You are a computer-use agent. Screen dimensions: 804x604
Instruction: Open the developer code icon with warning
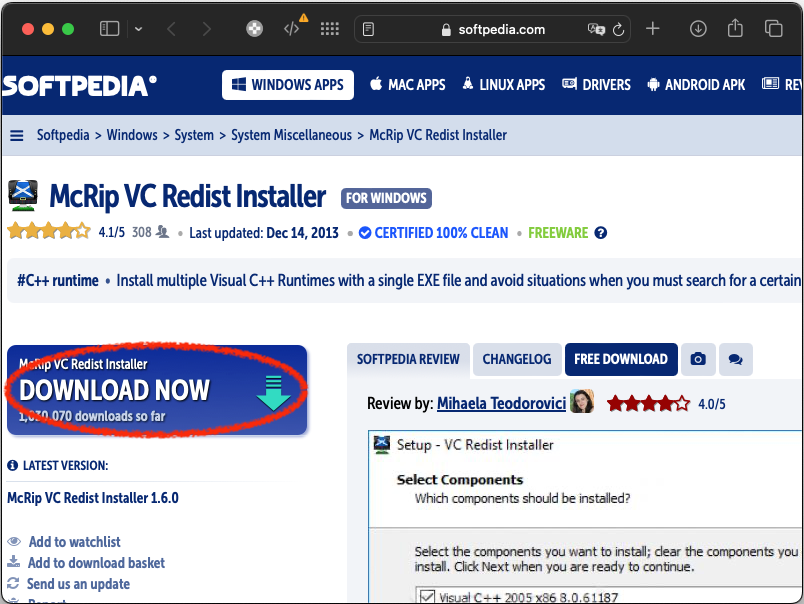[293, 27]
